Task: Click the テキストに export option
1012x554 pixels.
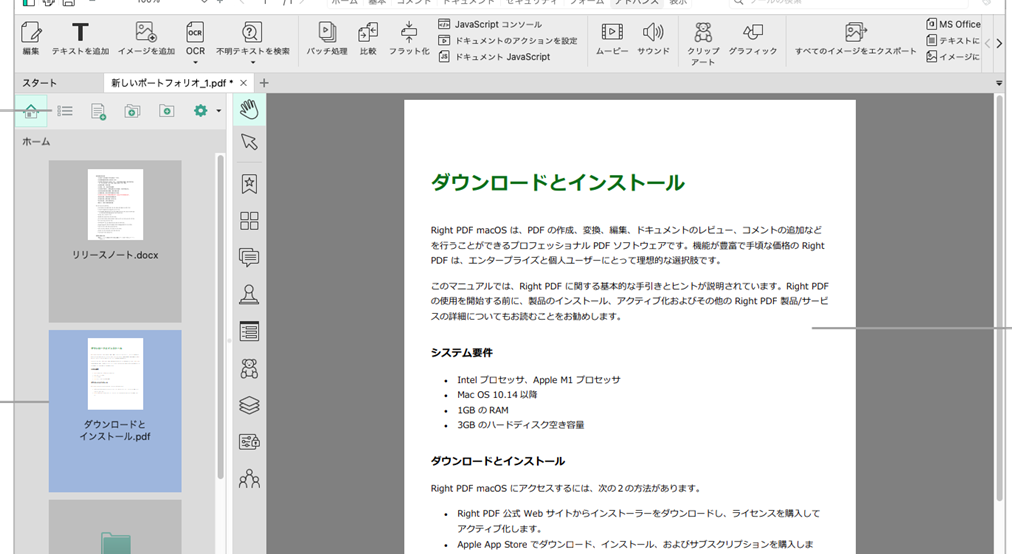Action: point(953,40)
